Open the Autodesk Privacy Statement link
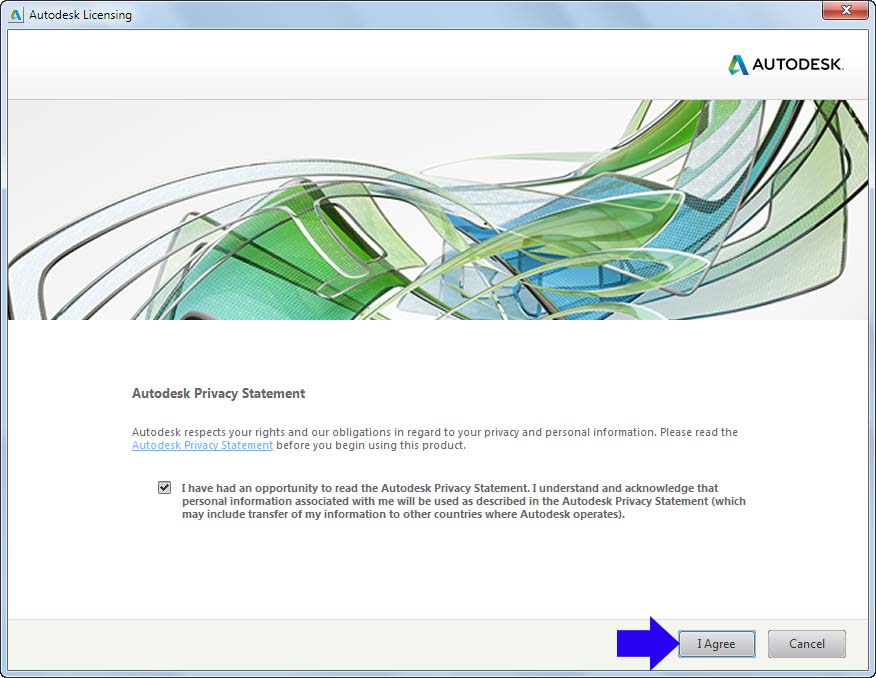This screenshot has height=678, width=876. (202, 445)
